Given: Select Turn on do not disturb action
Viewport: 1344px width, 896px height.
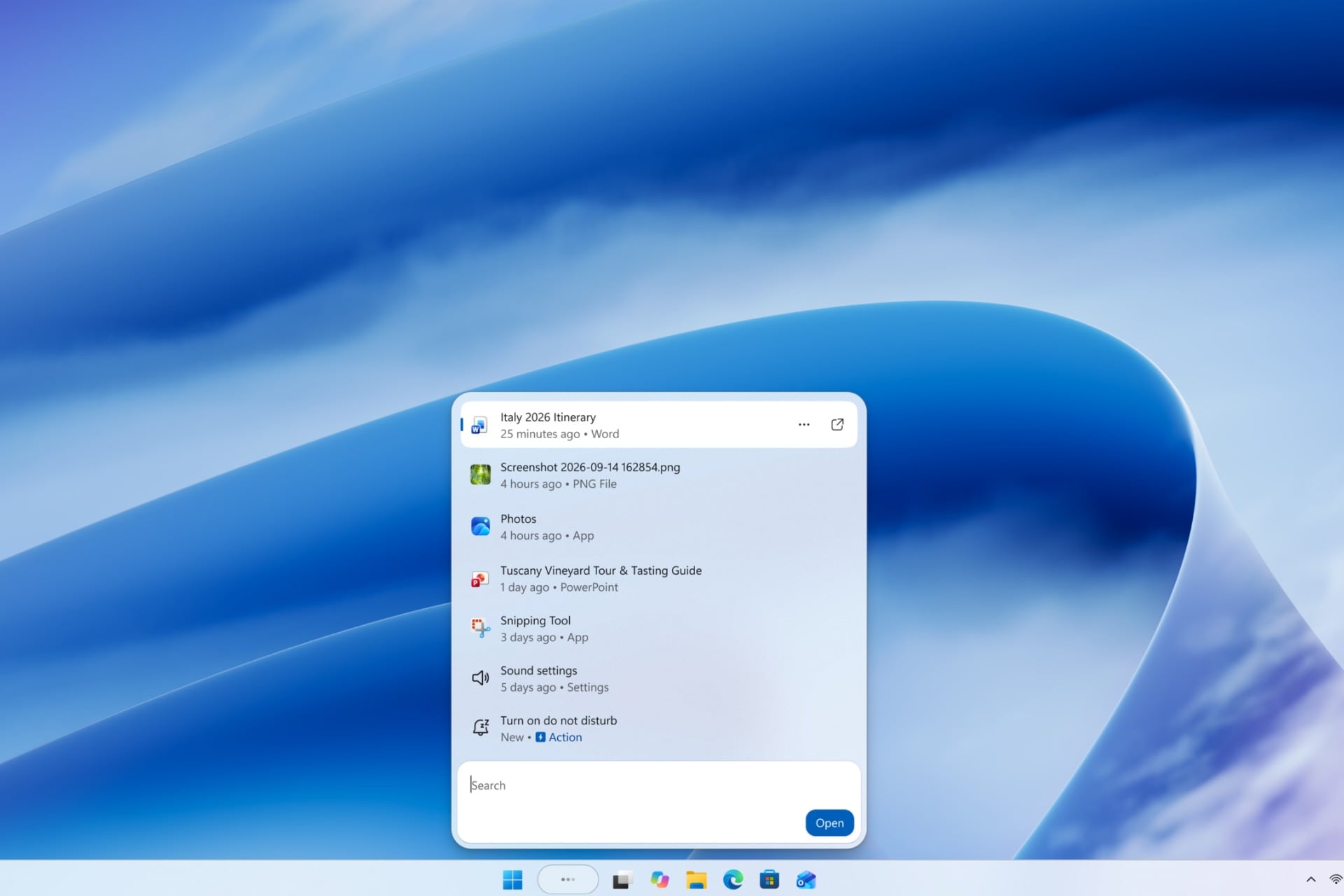Looking at the screenshot, I should pos(658,729).
